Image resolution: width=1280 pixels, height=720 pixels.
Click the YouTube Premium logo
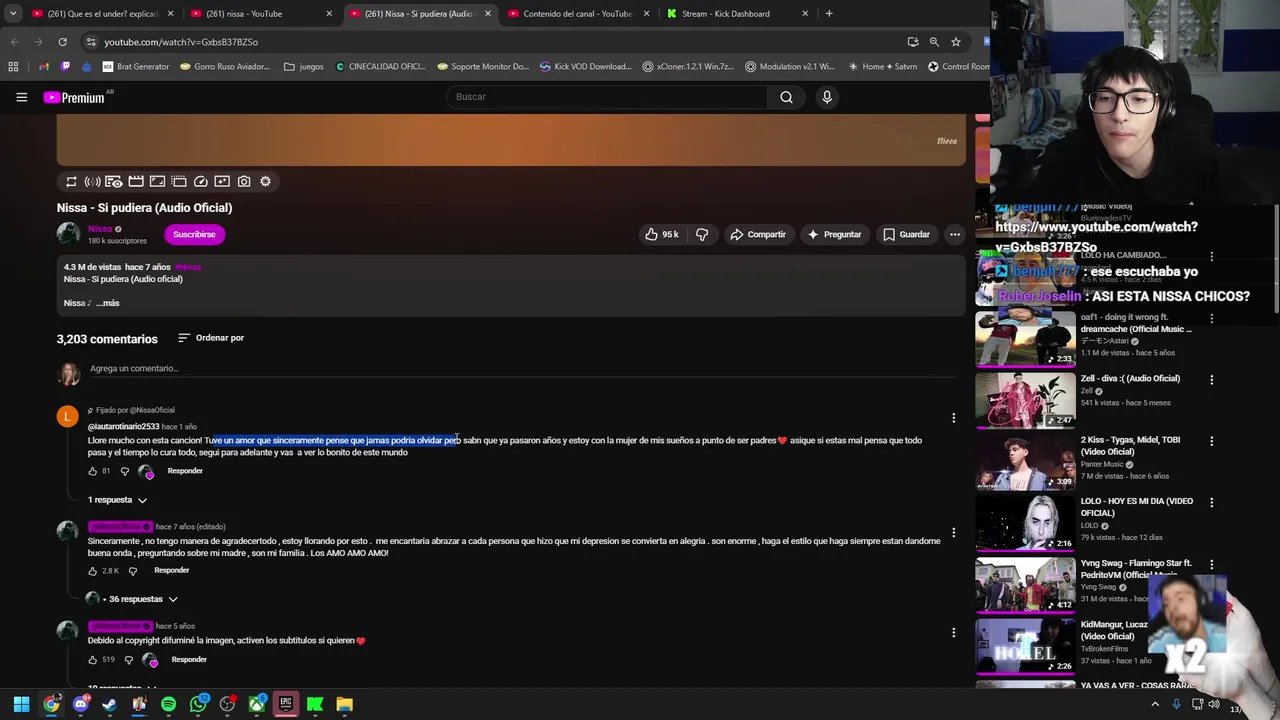[74, 97]
